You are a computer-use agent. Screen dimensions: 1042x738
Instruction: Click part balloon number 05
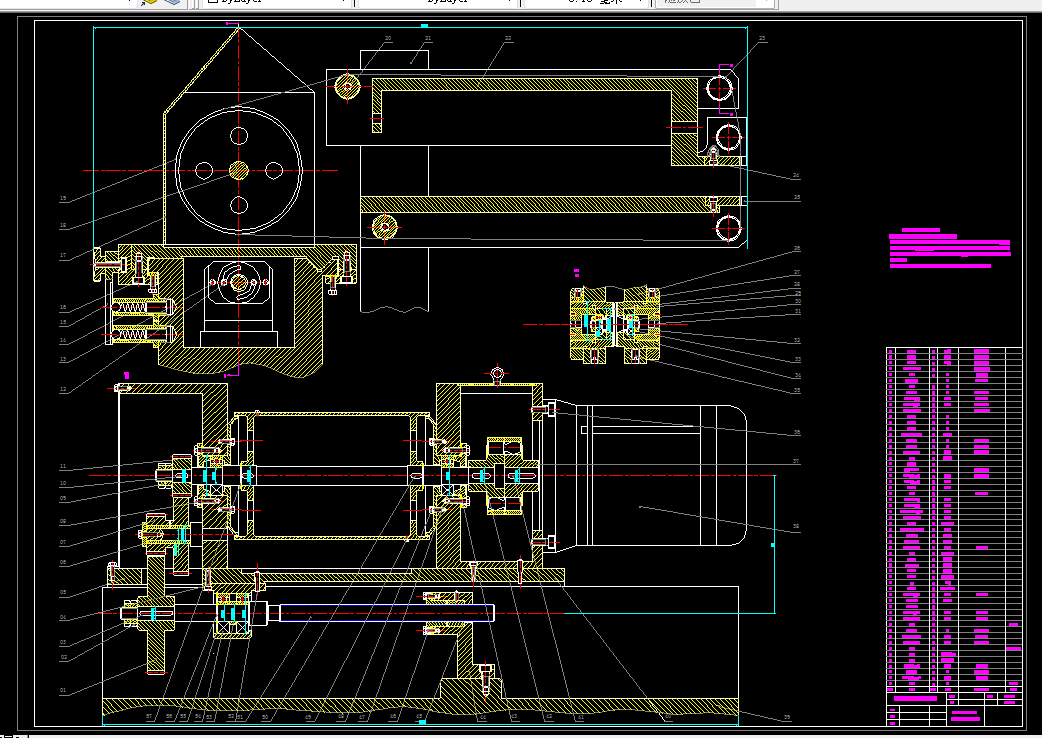pyautogui.click(x=63, y=593)
